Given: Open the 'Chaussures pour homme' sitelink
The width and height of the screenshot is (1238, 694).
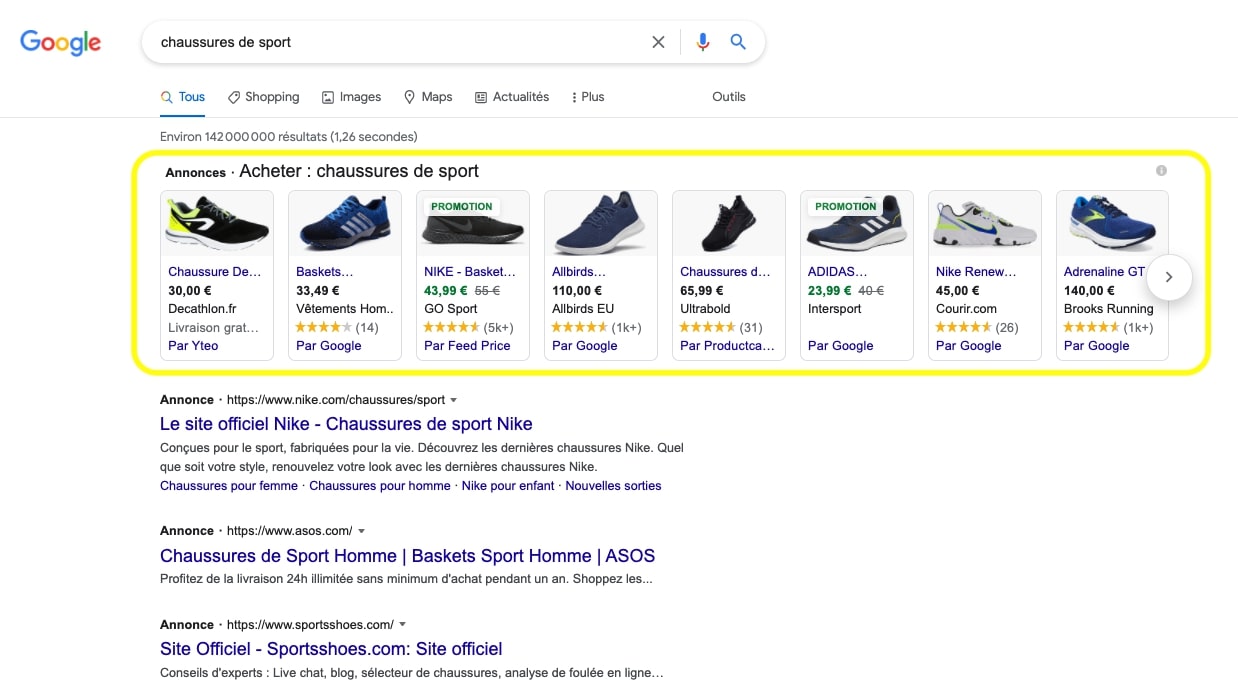Looking at the screenshot, I should click(380, 486).
